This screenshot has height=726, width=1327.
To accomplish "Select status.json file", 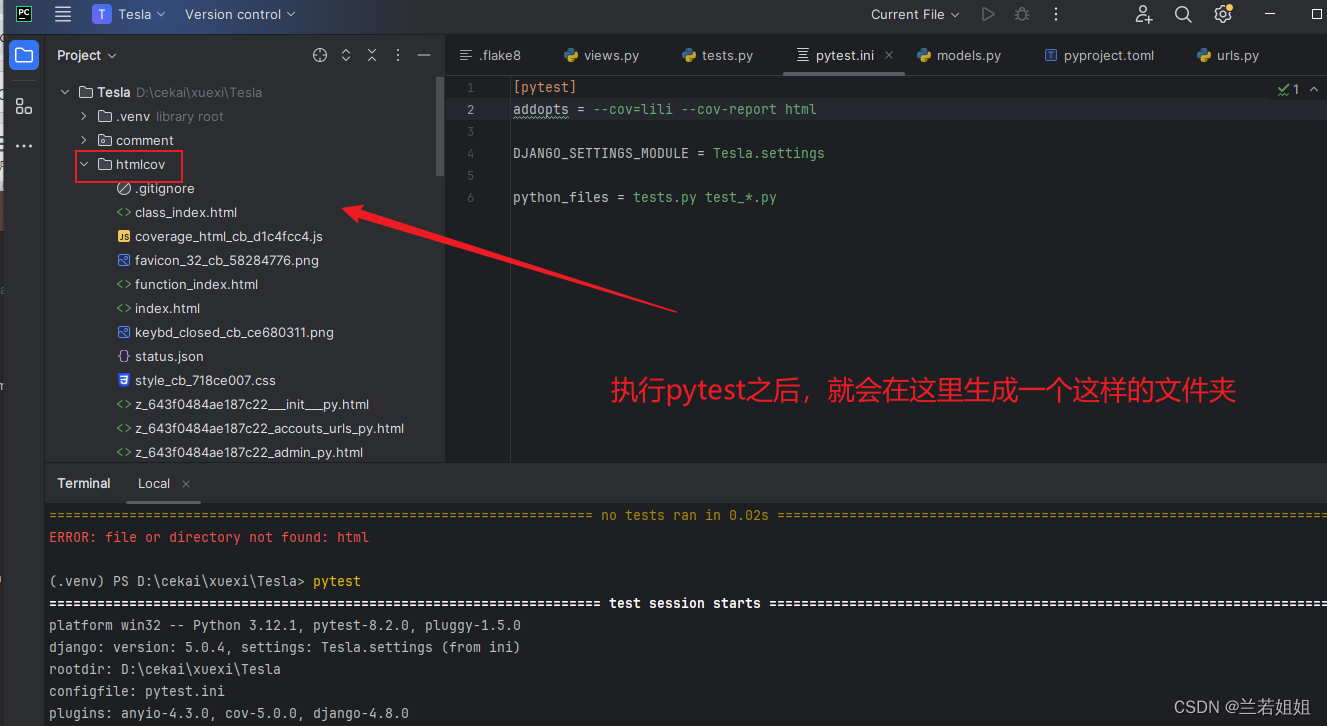I will pyautogui.click(x=169, y=356).
